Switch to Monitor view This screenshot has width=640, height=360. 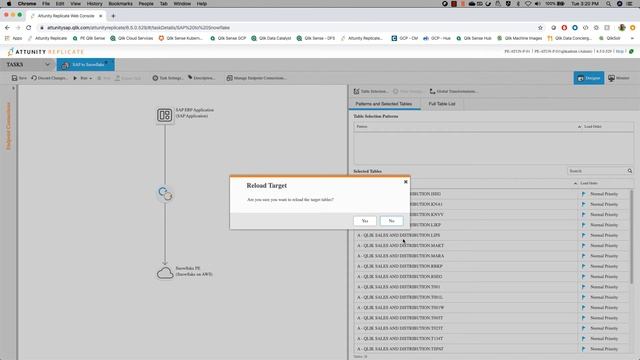coord(619,78)
